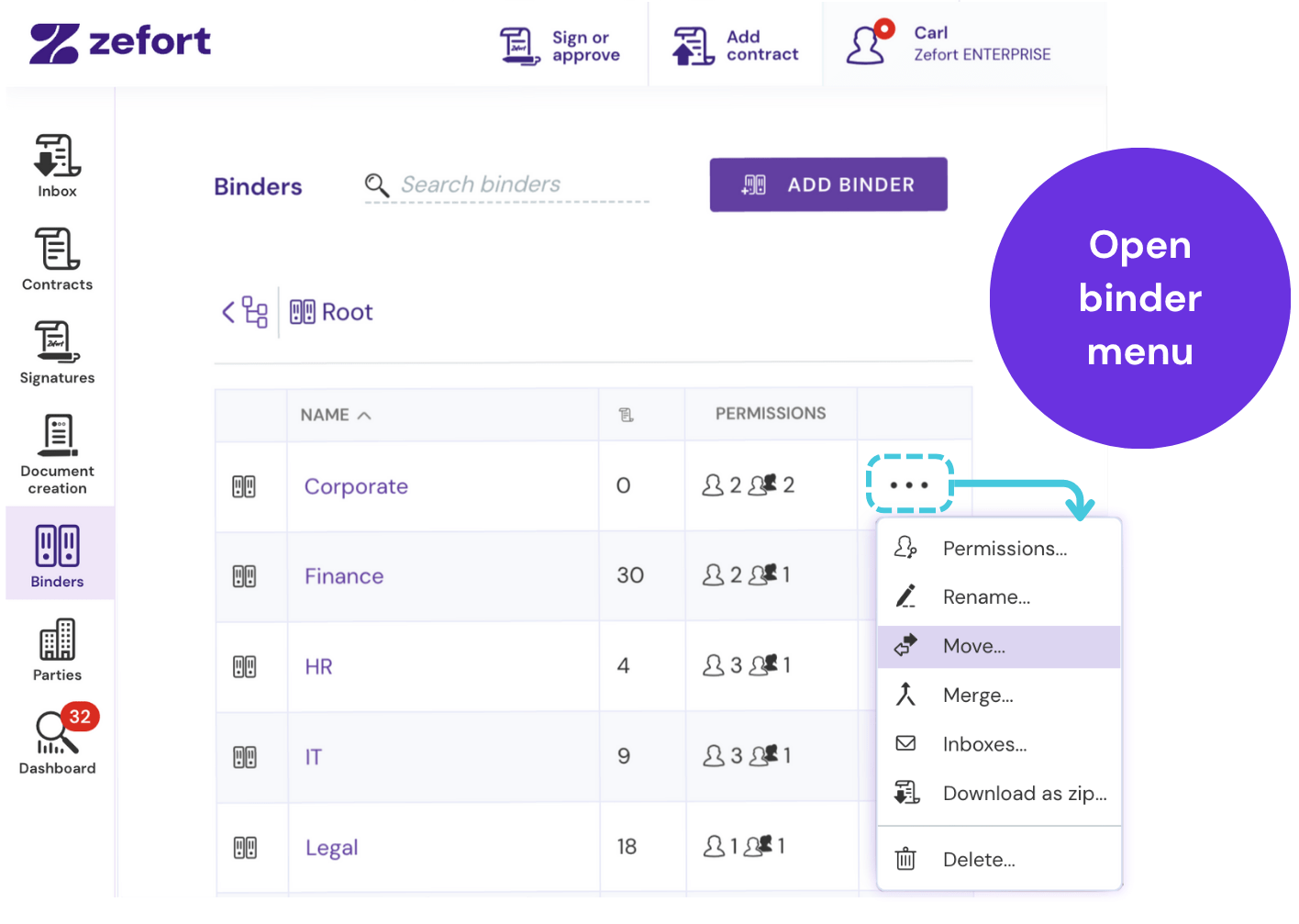Viewport: 1299px width, 924px height.
Task: Click the Zefort logo
Action: (120, 42)
